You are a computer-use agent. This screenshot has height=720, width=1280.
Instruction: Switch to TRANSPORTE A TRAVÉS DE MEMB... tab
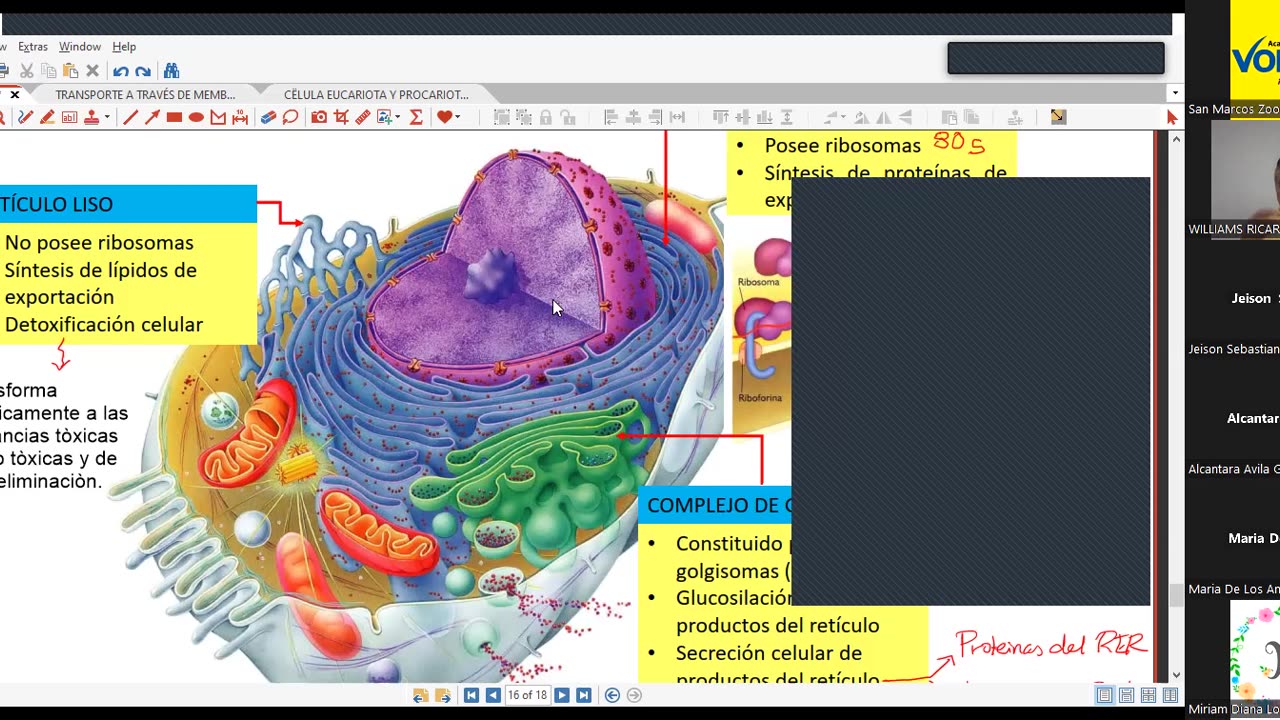[x=145, y=95]
